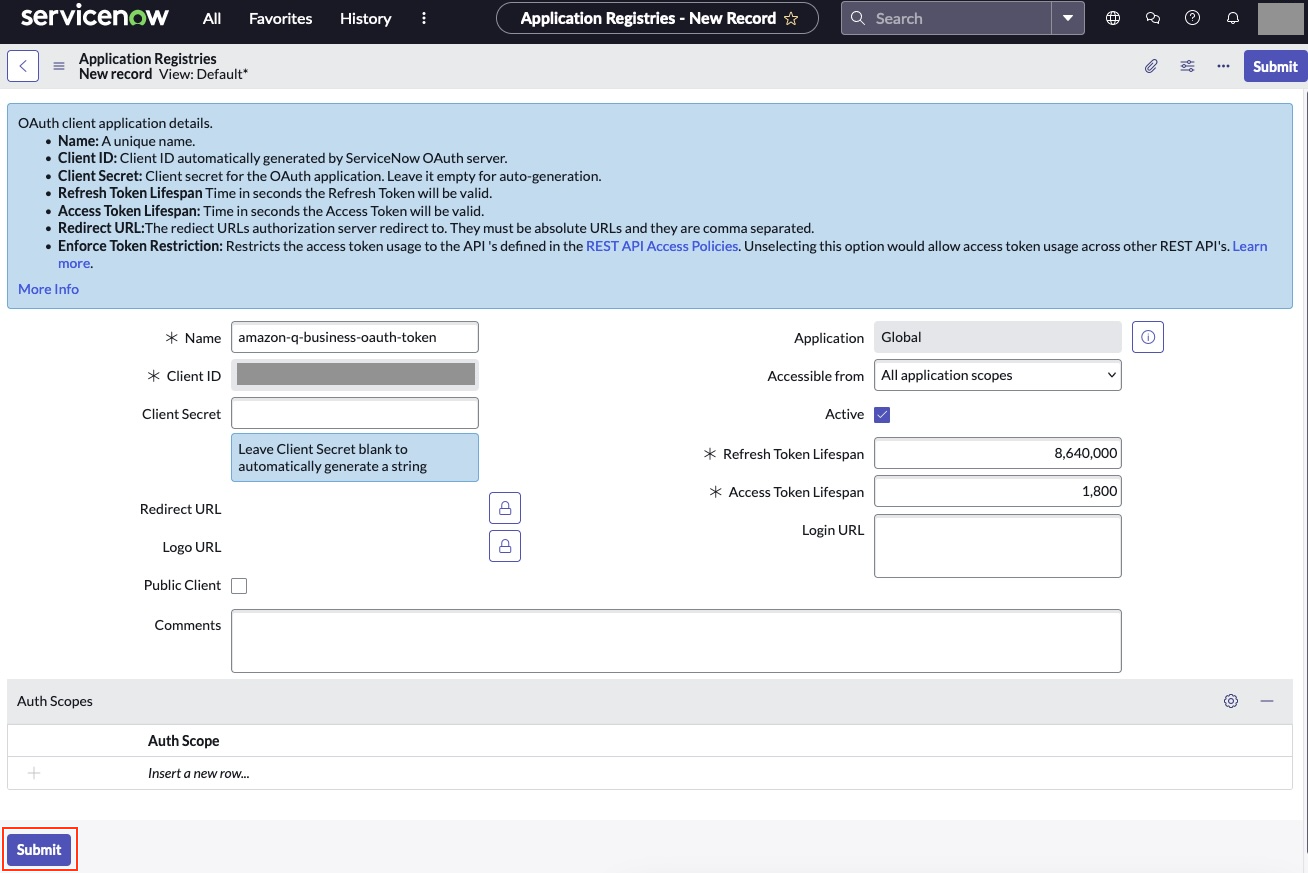The width and height of the screenshot is (1308, 873).
Task: Open the more navigation options menu
Action: coord(424,18)
